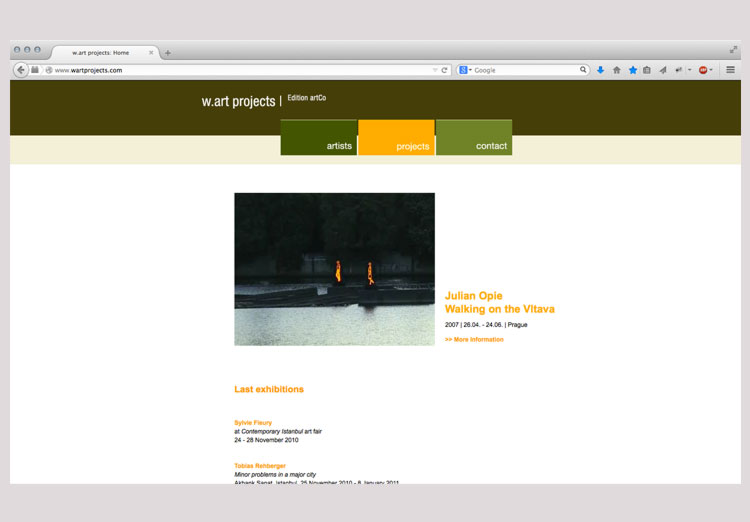Click the window close traffic light button

[x=17, y=50]
